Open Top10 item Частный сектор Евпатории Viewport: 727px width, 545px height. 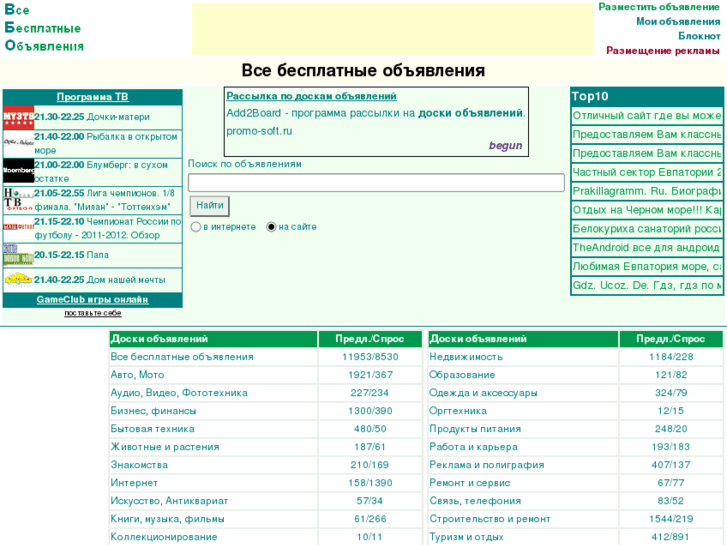point(647,172)
